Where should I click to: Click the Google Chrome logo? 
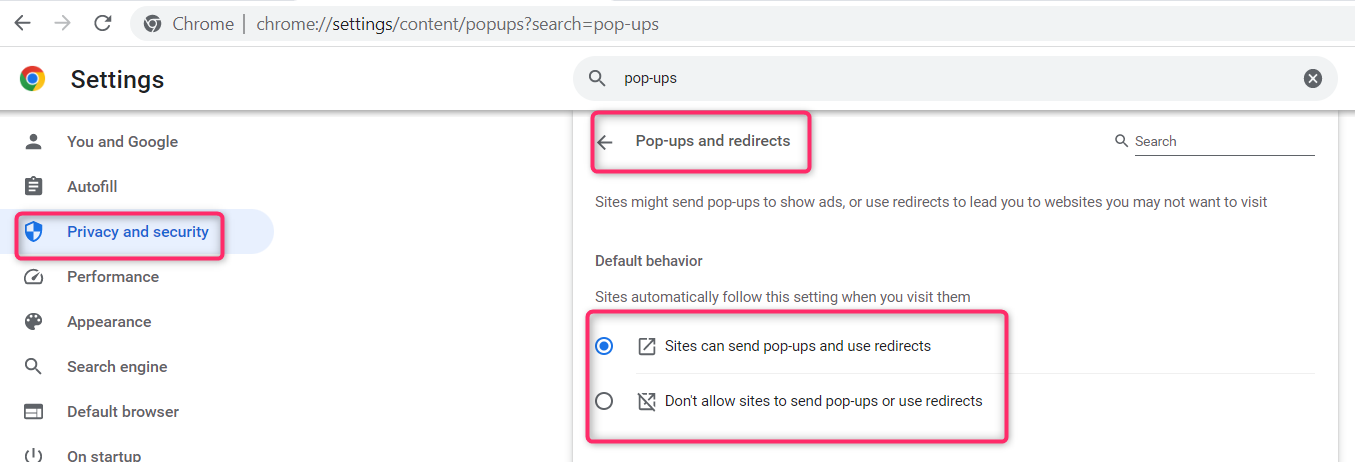click(33, 79)
